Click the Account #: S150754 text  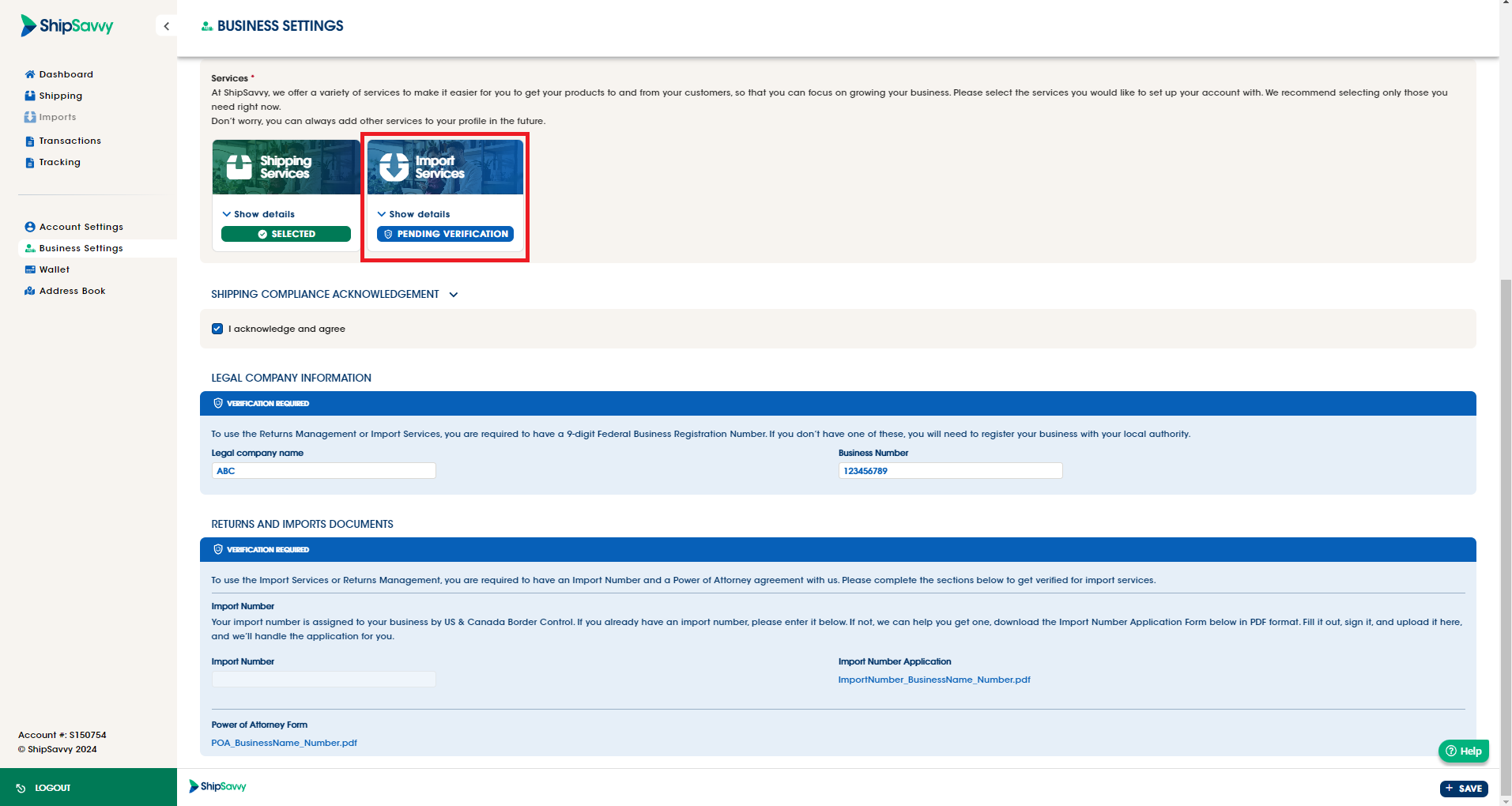point(62,735)
